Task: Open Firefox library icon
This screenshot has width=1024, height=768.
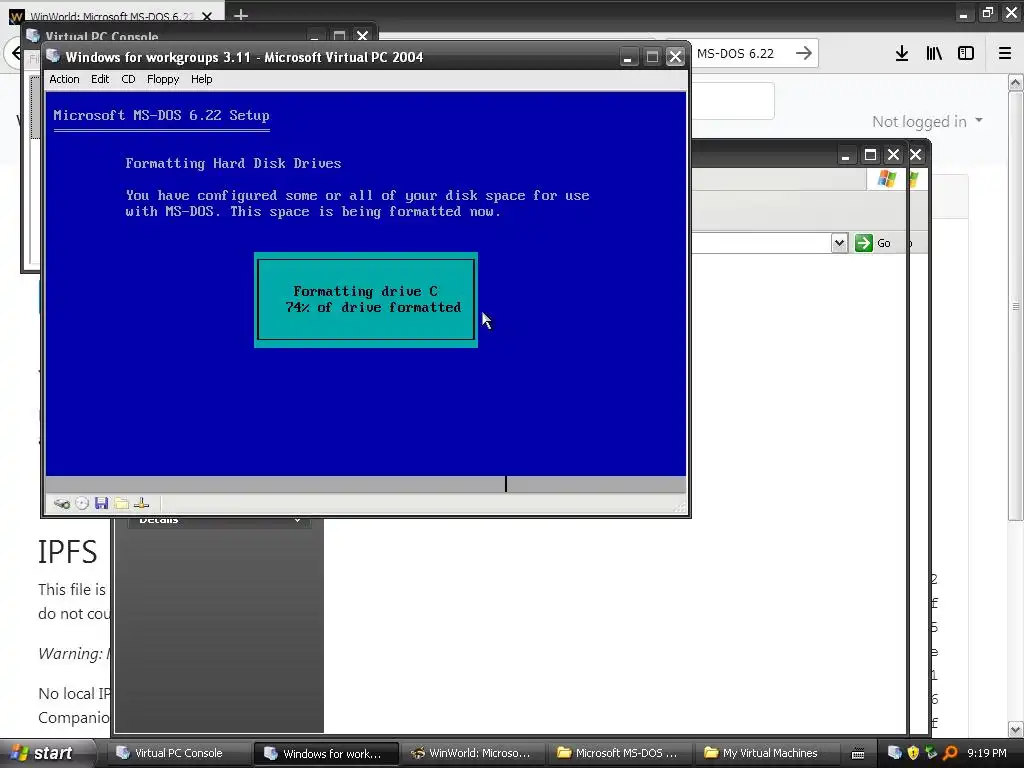Action: [934, 54]
